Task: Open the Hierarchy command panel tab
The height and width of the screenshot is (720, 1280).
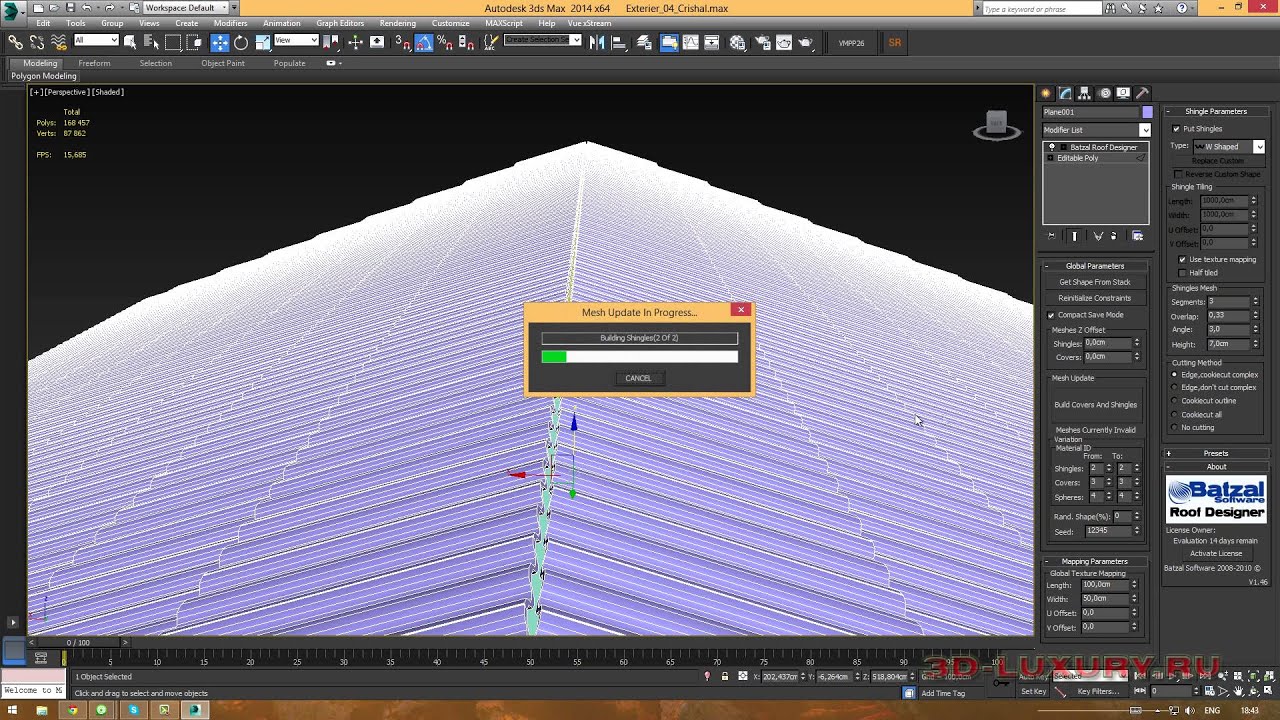Action: tap(1085, 93)
